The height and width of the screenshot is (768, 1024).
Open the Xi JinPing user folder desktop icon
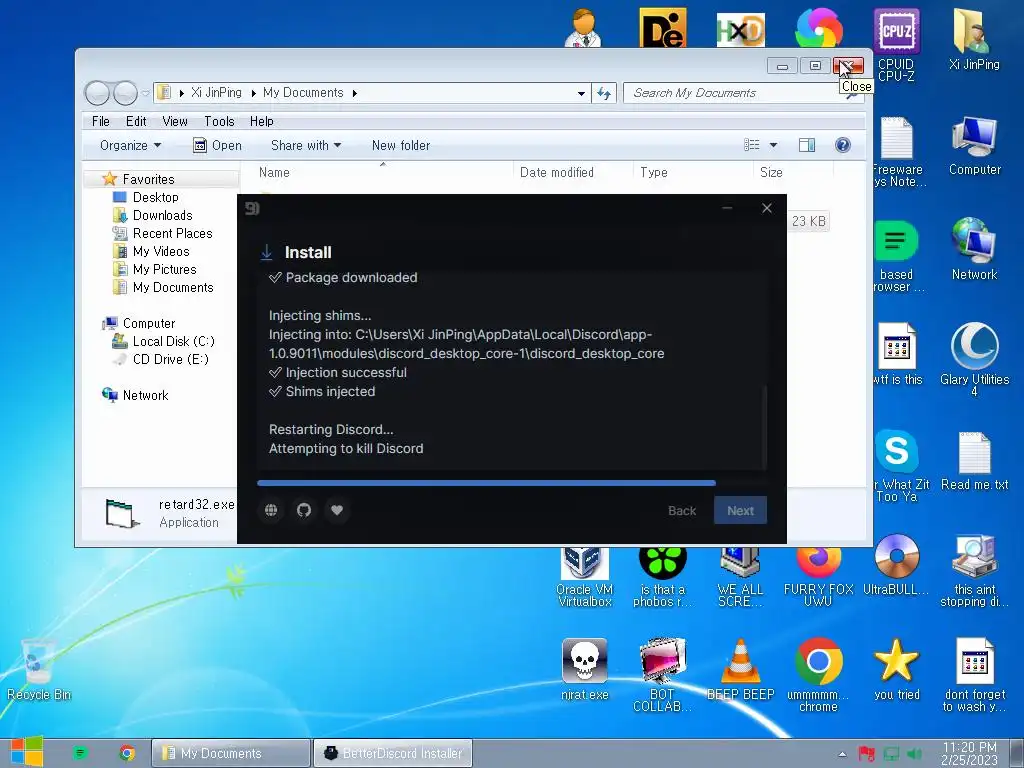[x=974, y=39]
